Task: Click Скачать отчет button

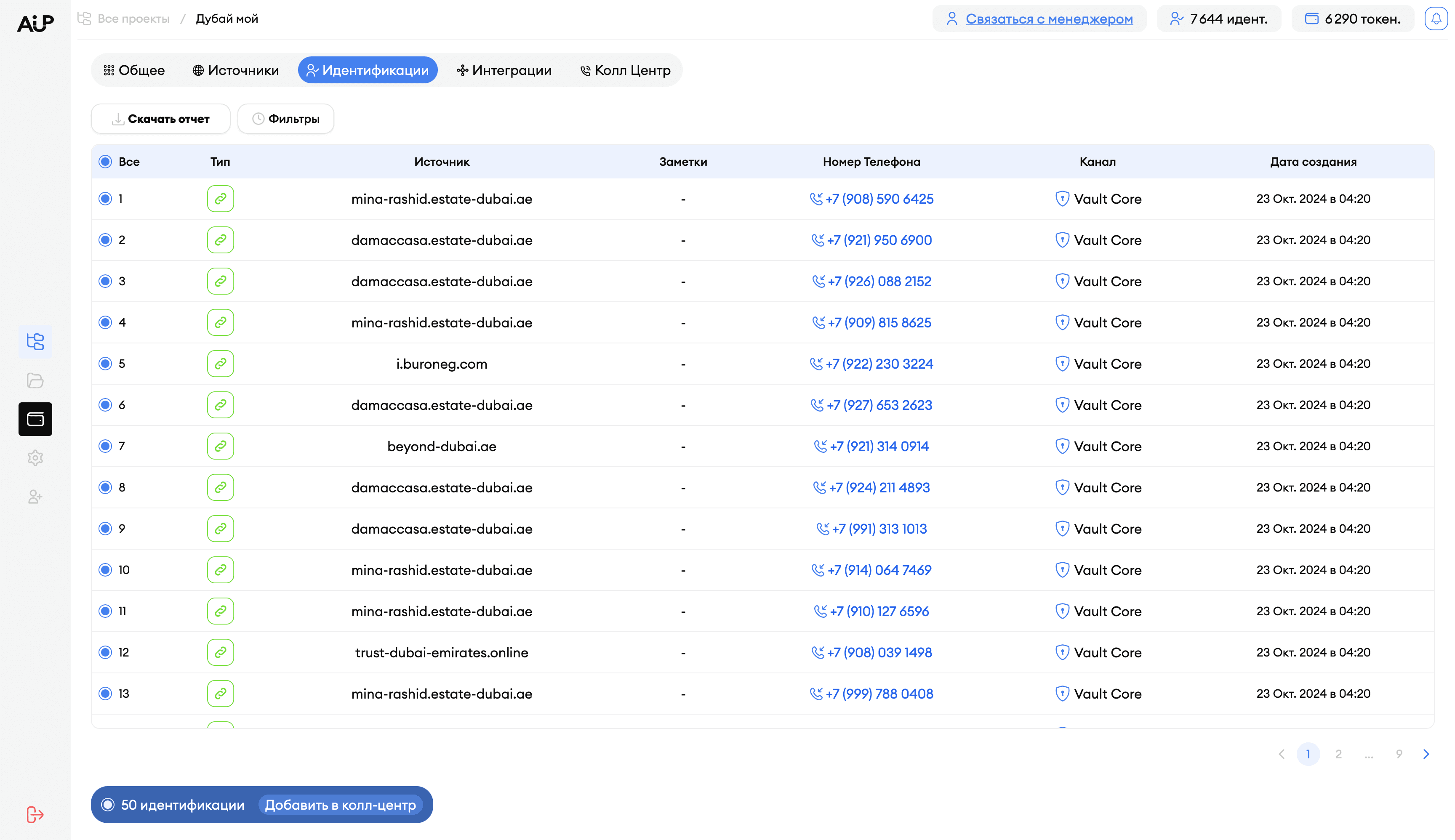Action: 160,119
